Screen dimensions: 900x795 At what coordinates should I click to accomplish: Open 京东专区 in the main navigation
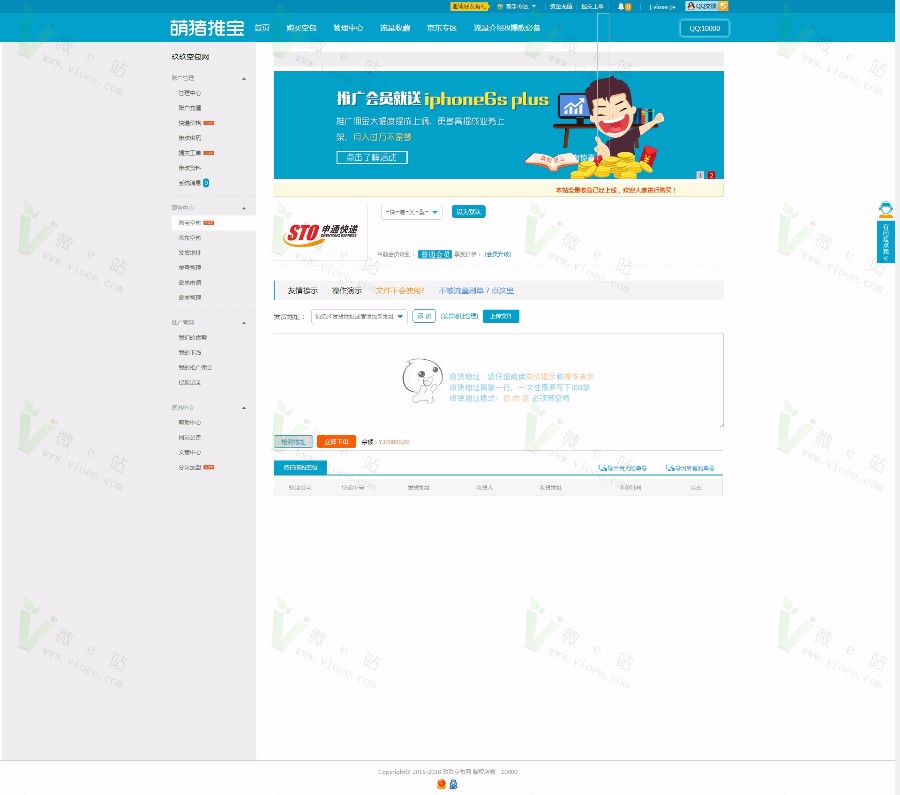[441, 28]
